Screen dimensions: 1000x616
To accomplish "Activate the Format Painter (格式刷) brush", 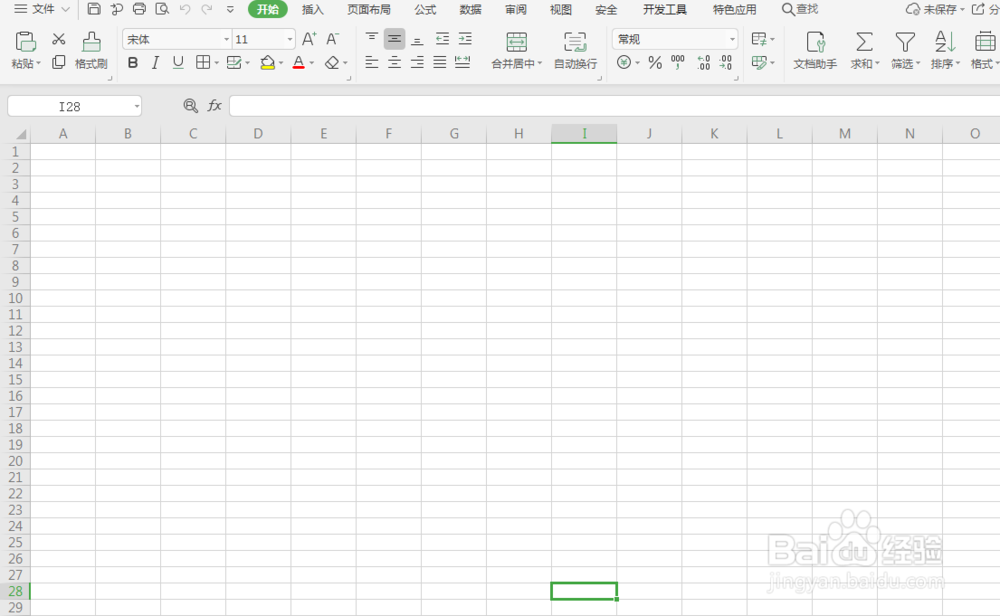I will [x=91, y=50].
